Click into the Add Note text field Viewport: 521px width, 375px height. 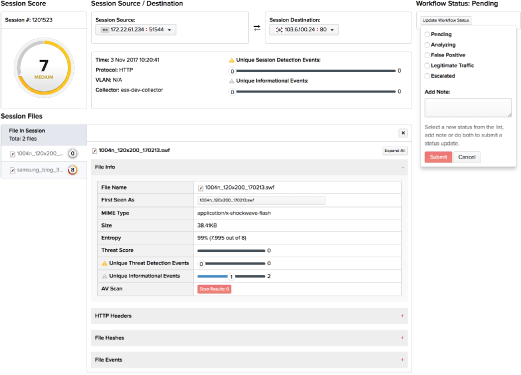click(x=468, y=107)
